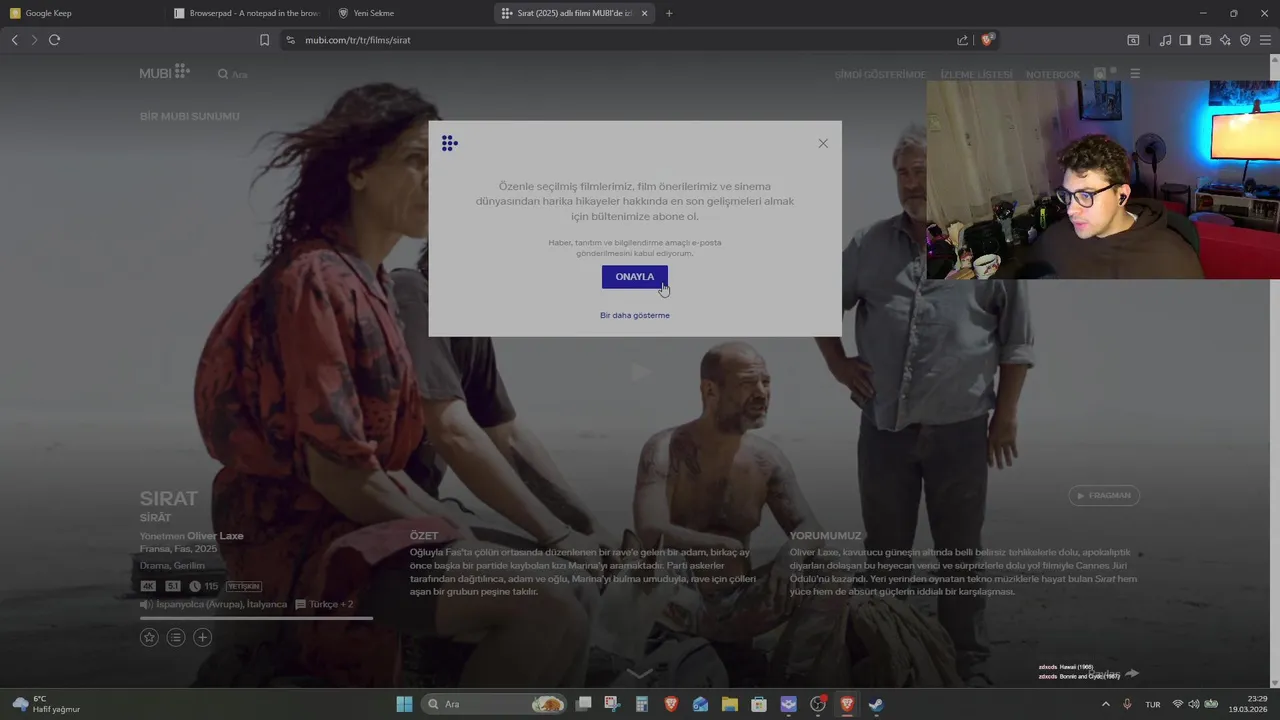This screenshot has height=720, width=1280.
Task: Open OBS Studio from taskbar
Action: click(x=818, y=704)
